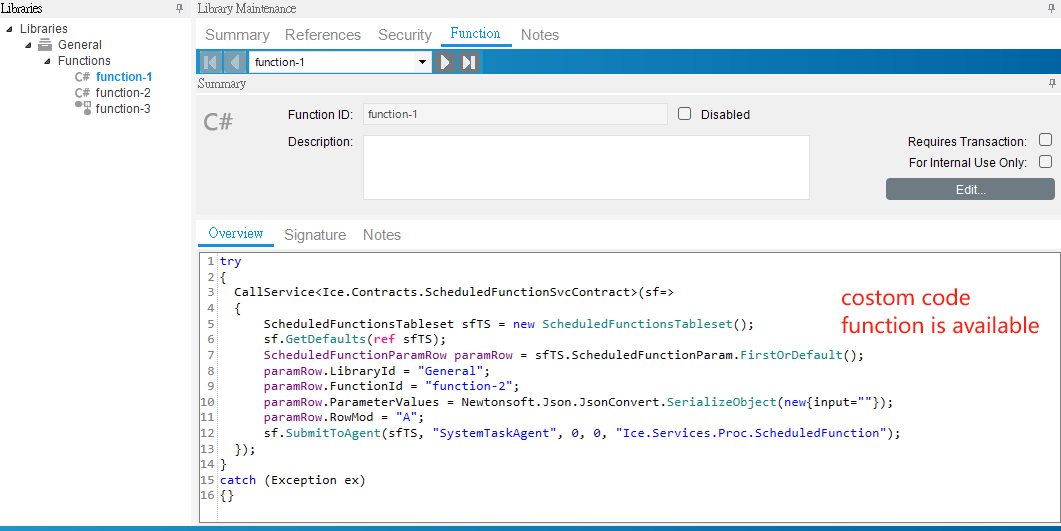The image size is (1061, 531).
Task: Open the function-1 selector dropdown
Action: point(422,62)
